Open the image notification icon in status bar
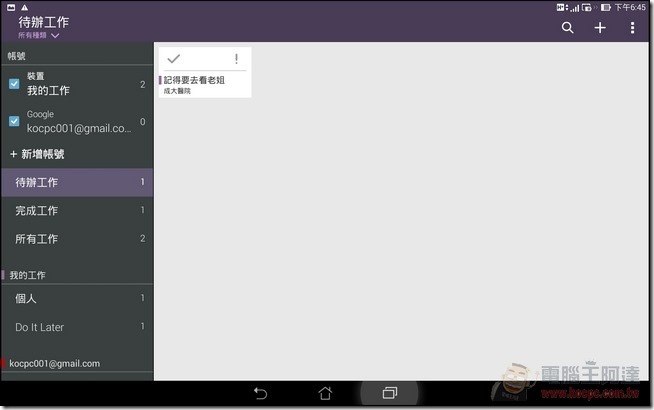Viewport: 654px width, 410px height. 11,7
